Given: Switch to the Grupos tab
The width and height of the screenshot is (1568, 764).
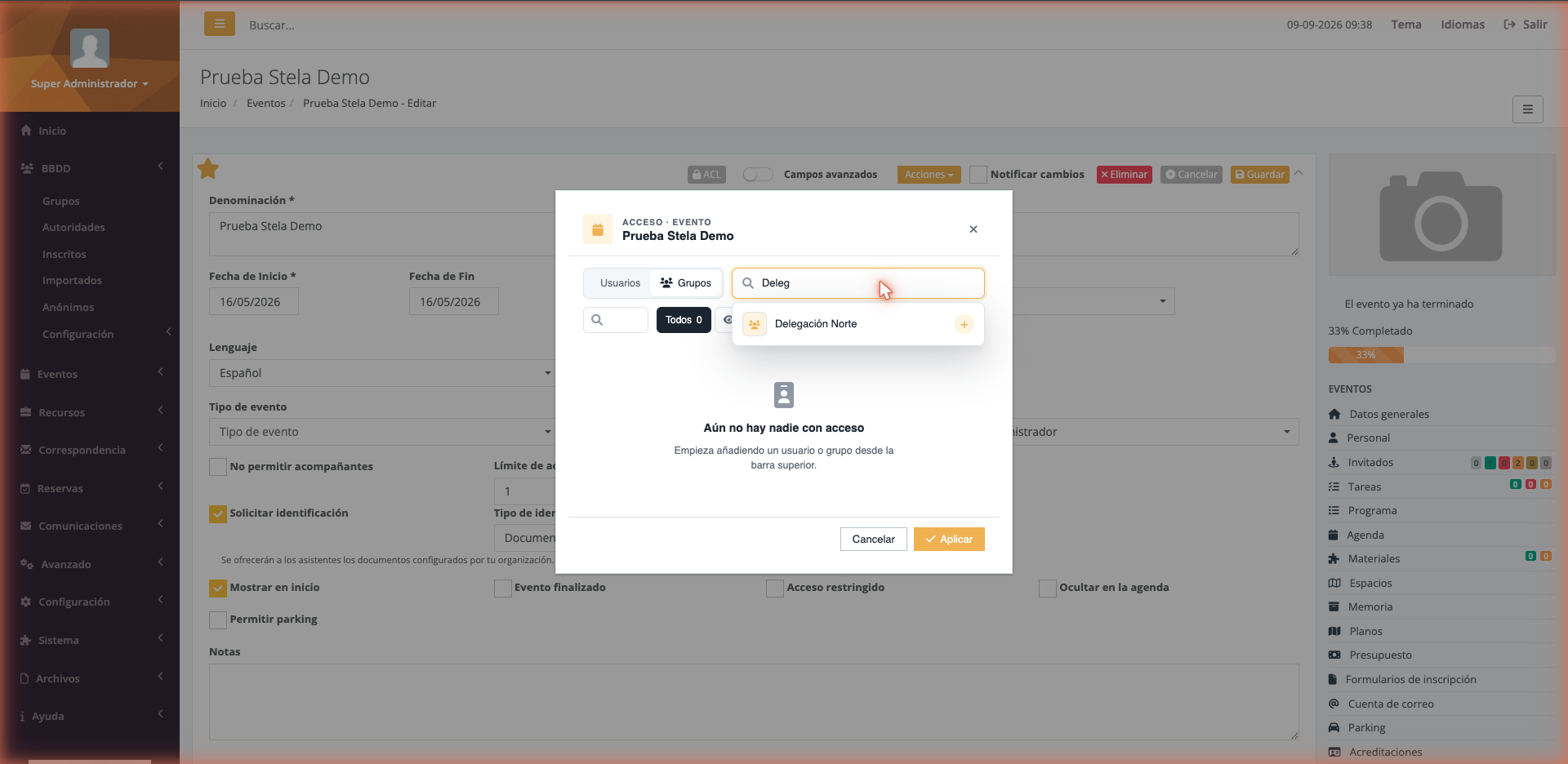Looking at the screenshot, I should (x=686, y=283).
